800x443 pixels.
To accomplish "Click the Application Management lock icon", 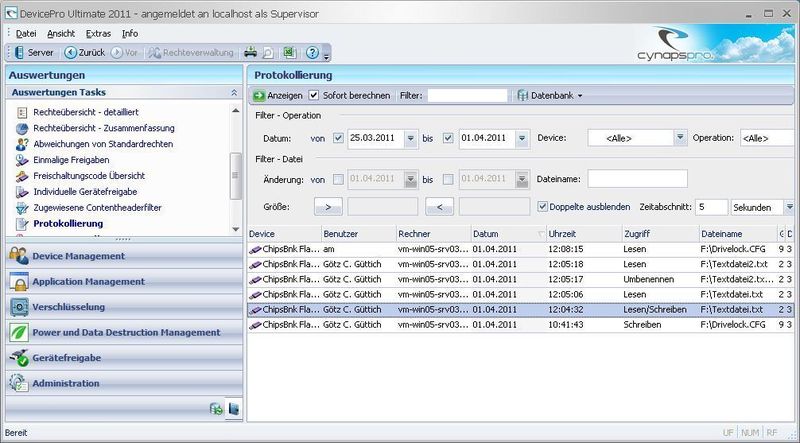I will point(19,281).
